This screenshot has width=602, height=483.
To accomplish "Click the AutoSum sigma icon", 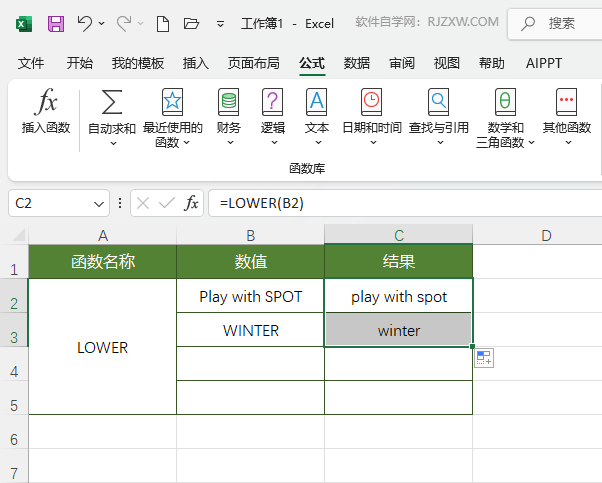I will [x=112, y=102].
